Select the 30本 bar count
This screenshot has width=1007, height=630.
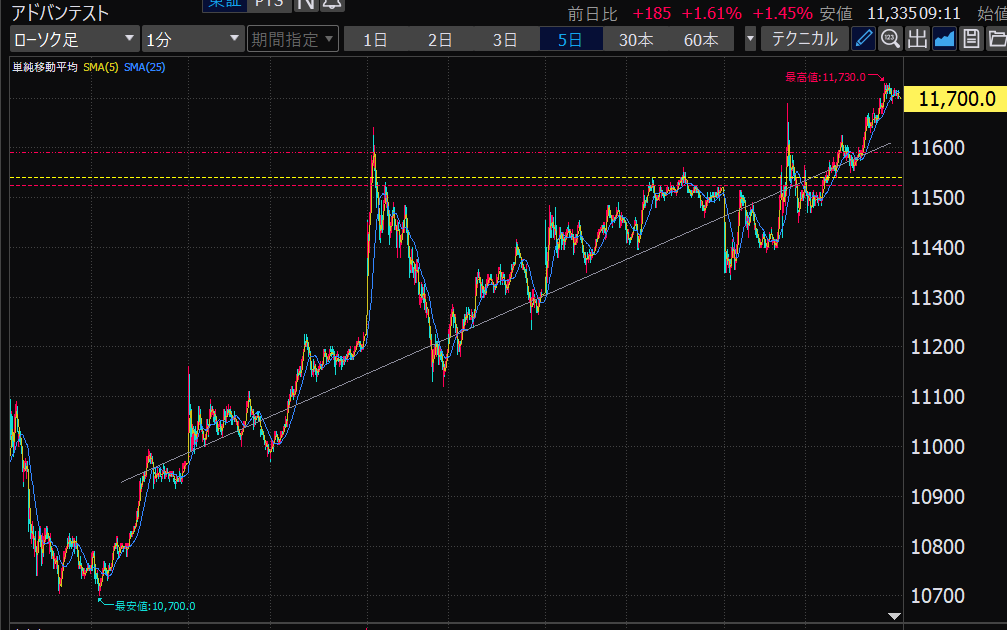click(636, 40)
